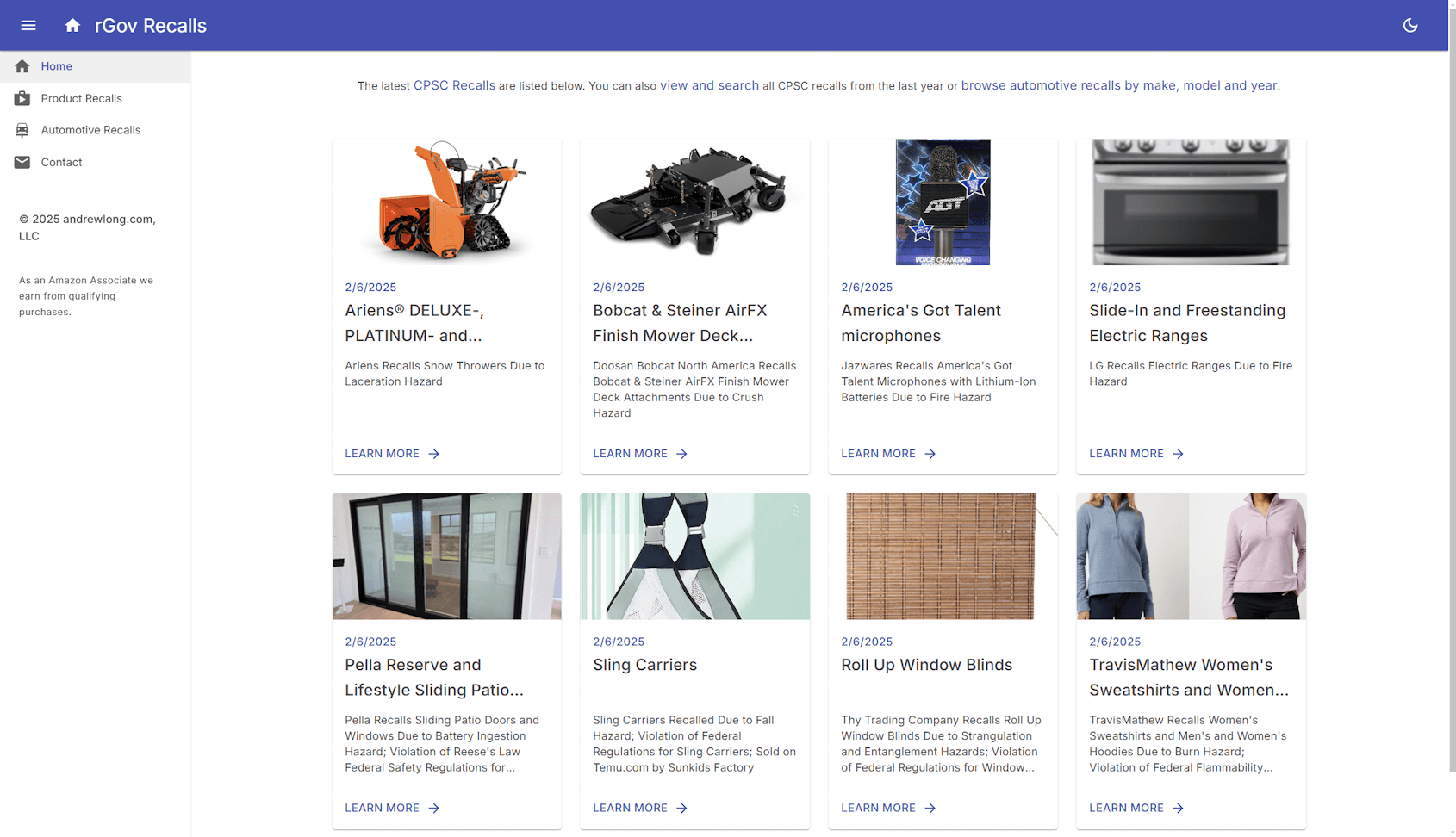Click the home icon in the top bar
This screenshot has width=1456, height=837.
click(x=72, y=25)
